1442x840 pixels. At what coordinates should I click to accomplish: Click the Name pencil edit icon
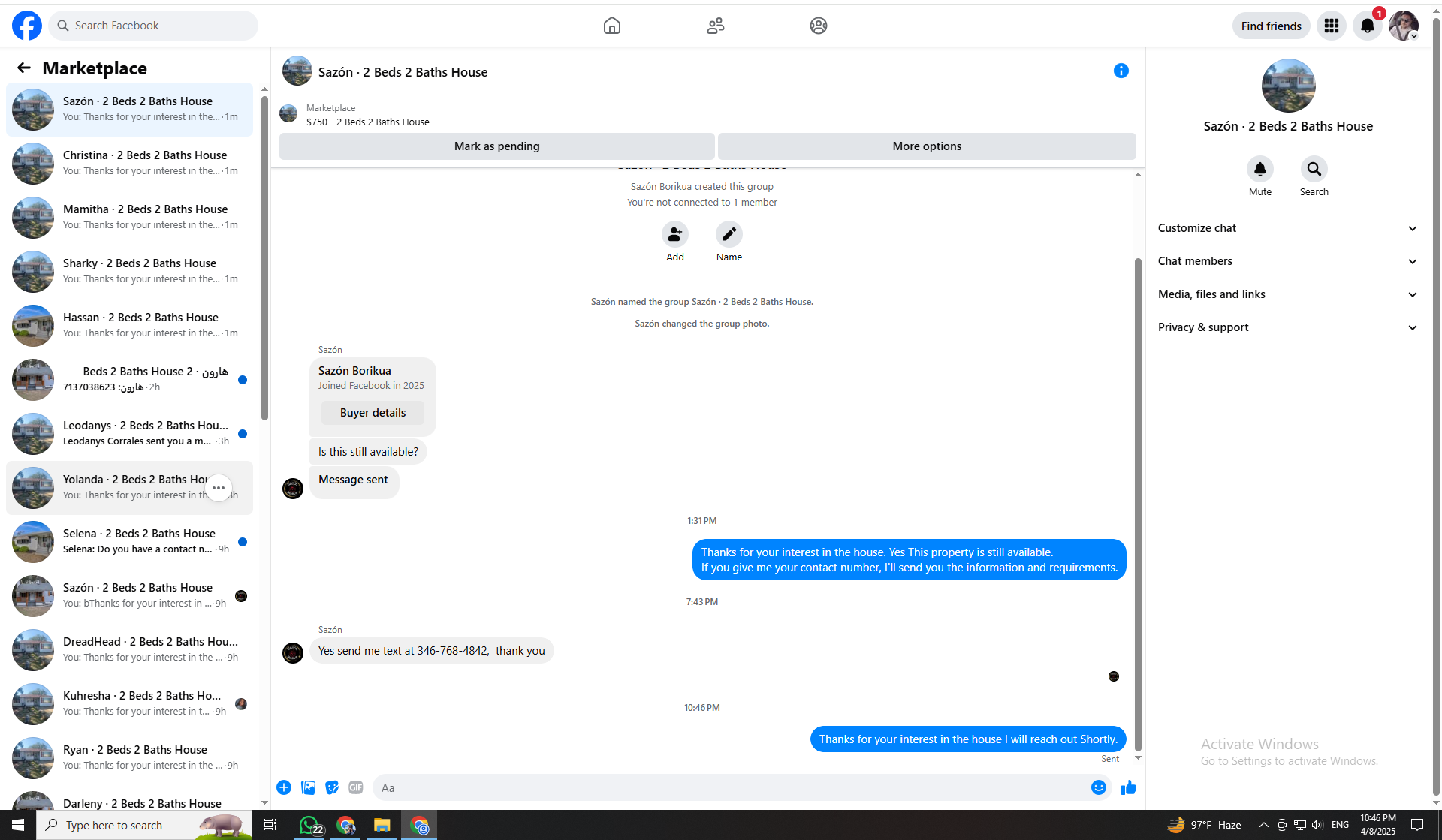pos(729,235)
